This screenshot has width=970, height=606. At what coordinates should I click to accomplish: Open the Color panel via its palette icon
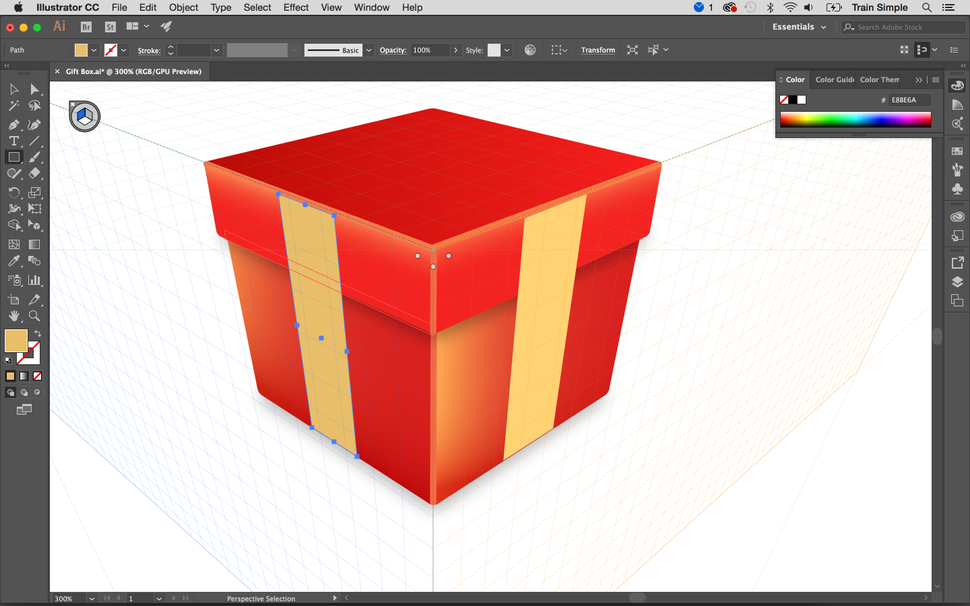tap(957, 85)
